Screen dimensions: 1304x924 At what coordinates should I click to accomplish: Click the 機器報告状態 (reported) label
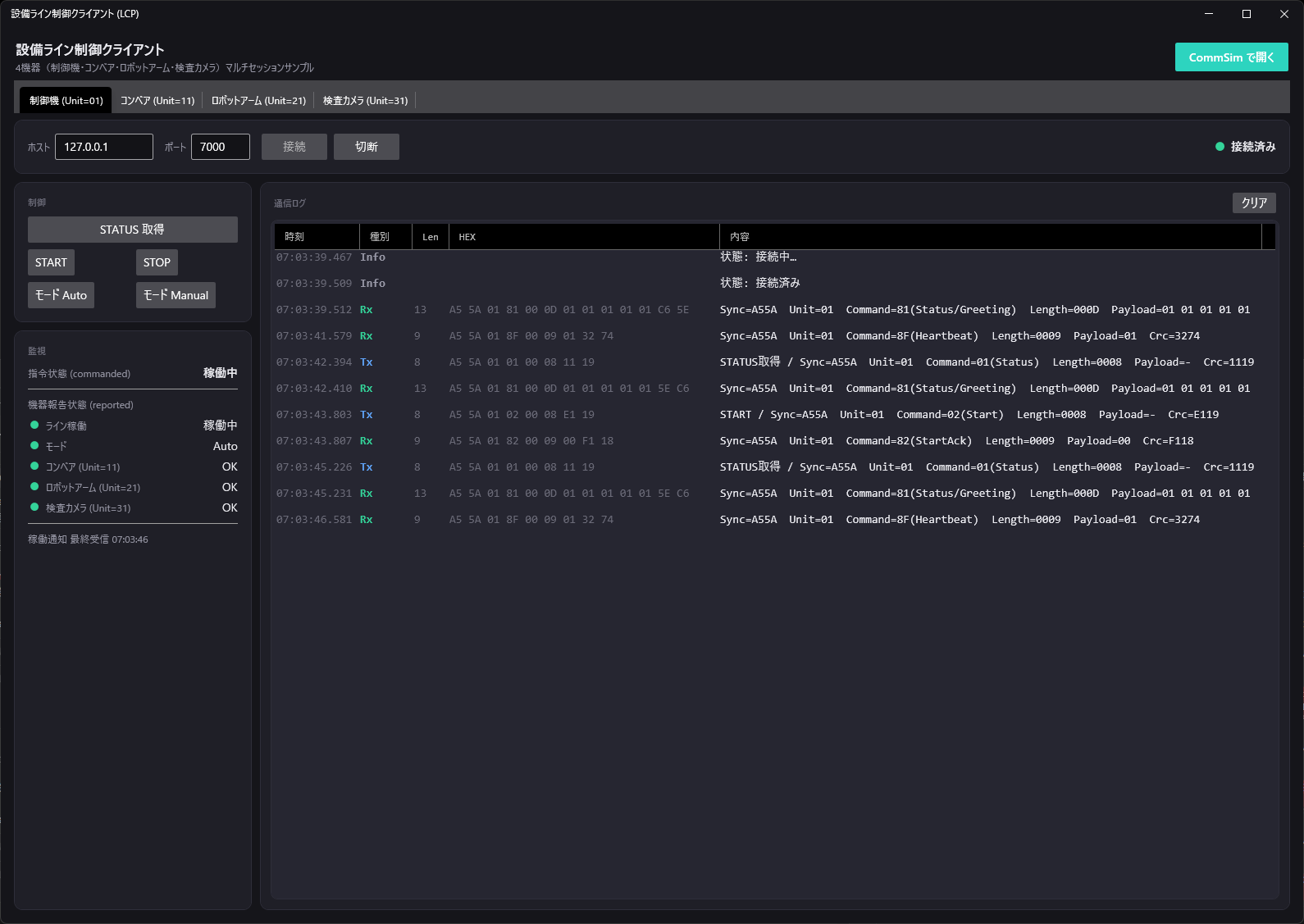(80, 405)
